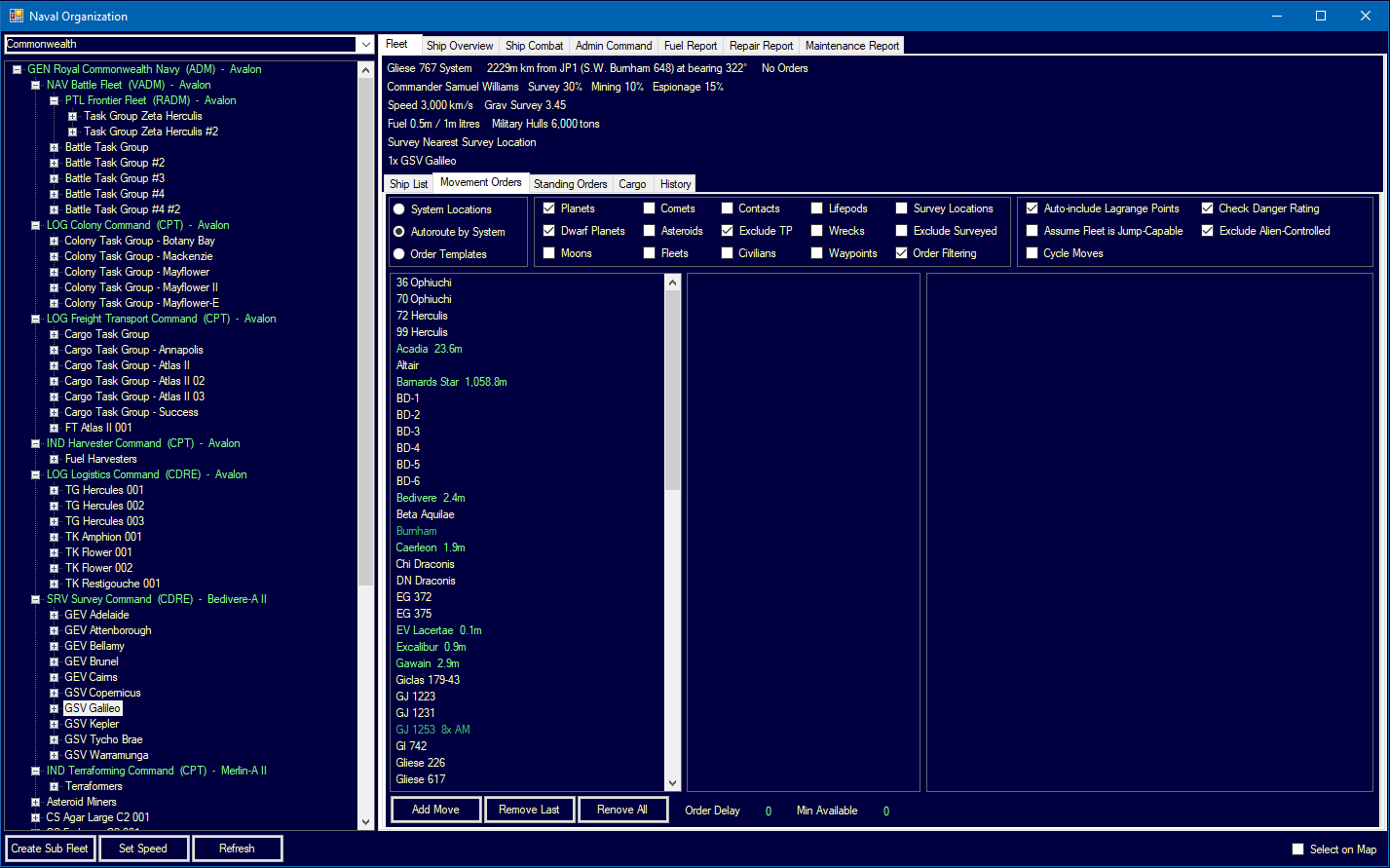
Task: Select Colony Task Group - Botany Bay
Action: coord(139,242)
